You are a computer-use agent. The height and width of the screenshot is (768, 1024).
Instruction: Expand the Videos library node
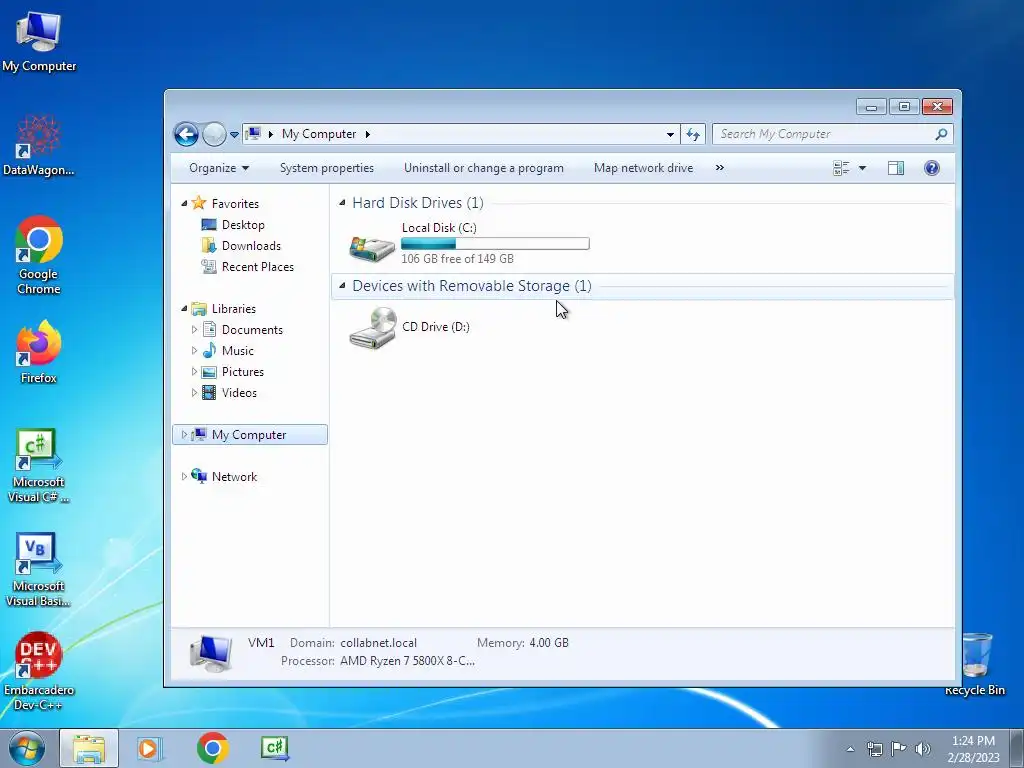[x=194, y=392]
